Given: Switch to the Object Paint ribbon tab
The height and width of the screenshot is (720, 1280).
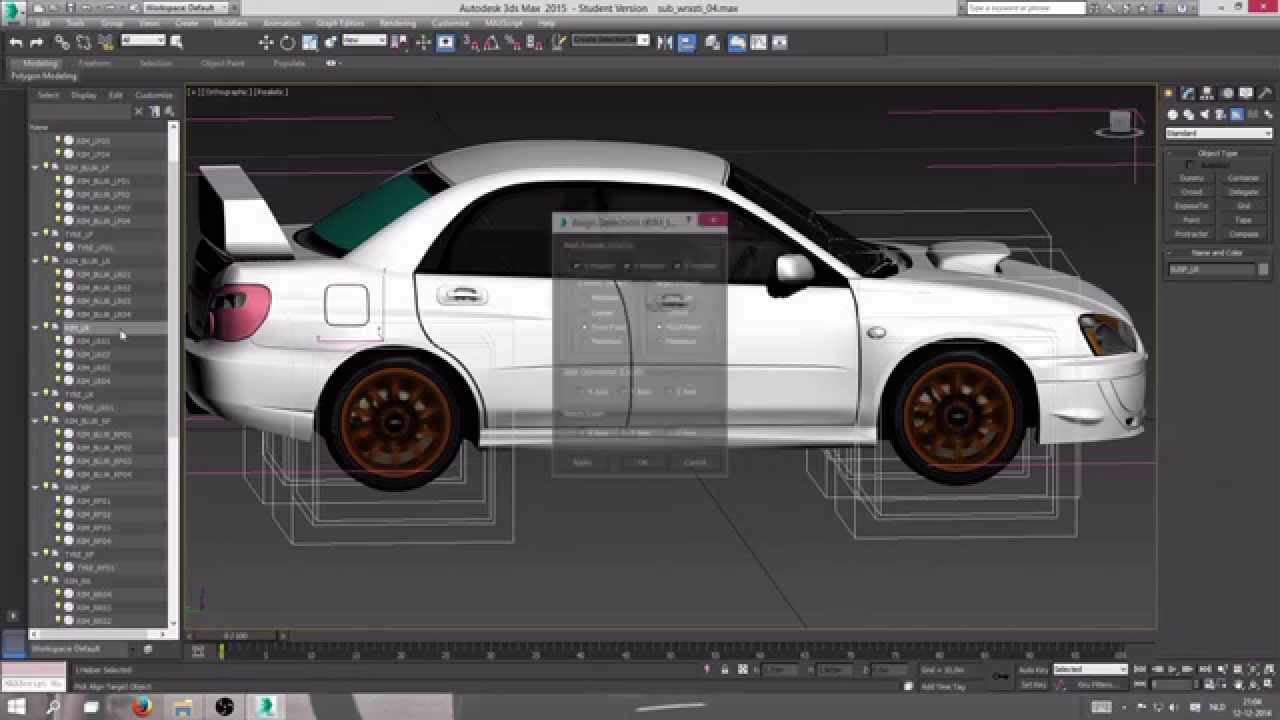Looking at the screenshot, I should click(x=222, y=63).
